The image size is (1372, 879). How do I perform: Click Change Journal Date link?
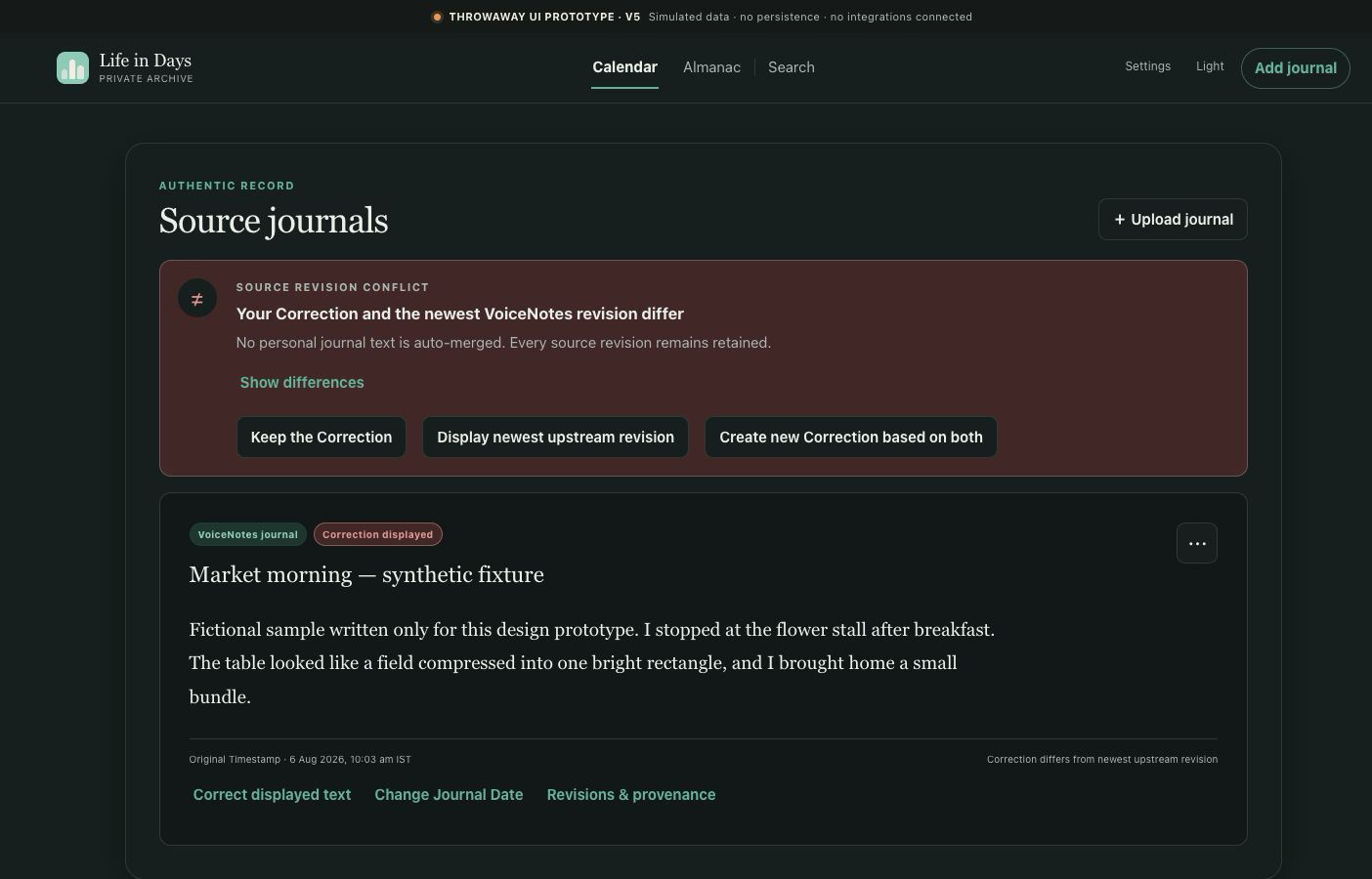449,795
